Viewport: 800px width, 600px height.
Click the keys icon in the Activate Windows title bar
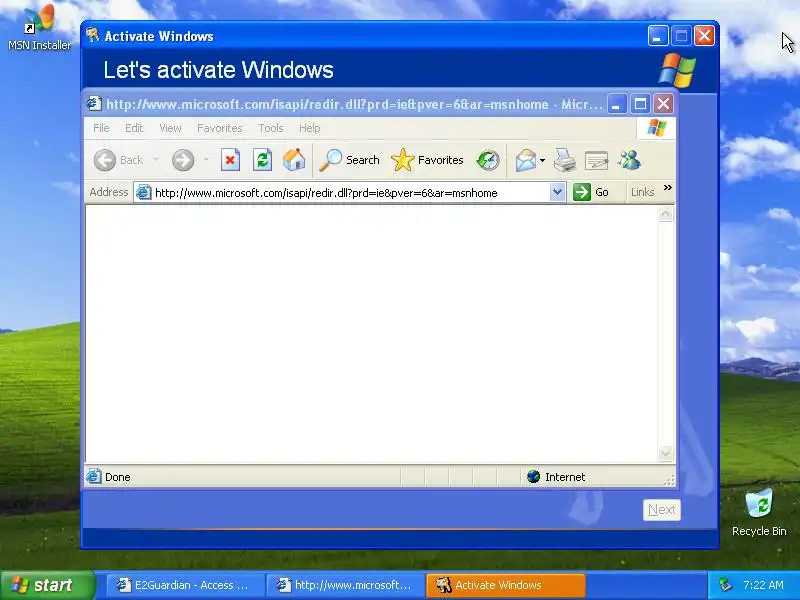coord(92,35)
